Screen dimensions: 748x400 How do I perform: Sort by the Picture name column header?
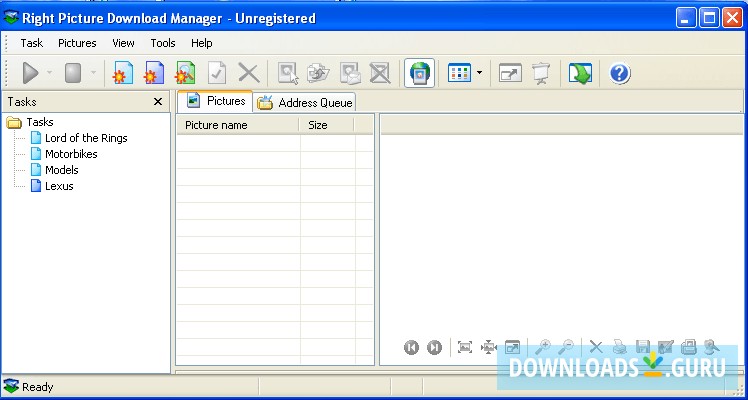click(238, 125)
